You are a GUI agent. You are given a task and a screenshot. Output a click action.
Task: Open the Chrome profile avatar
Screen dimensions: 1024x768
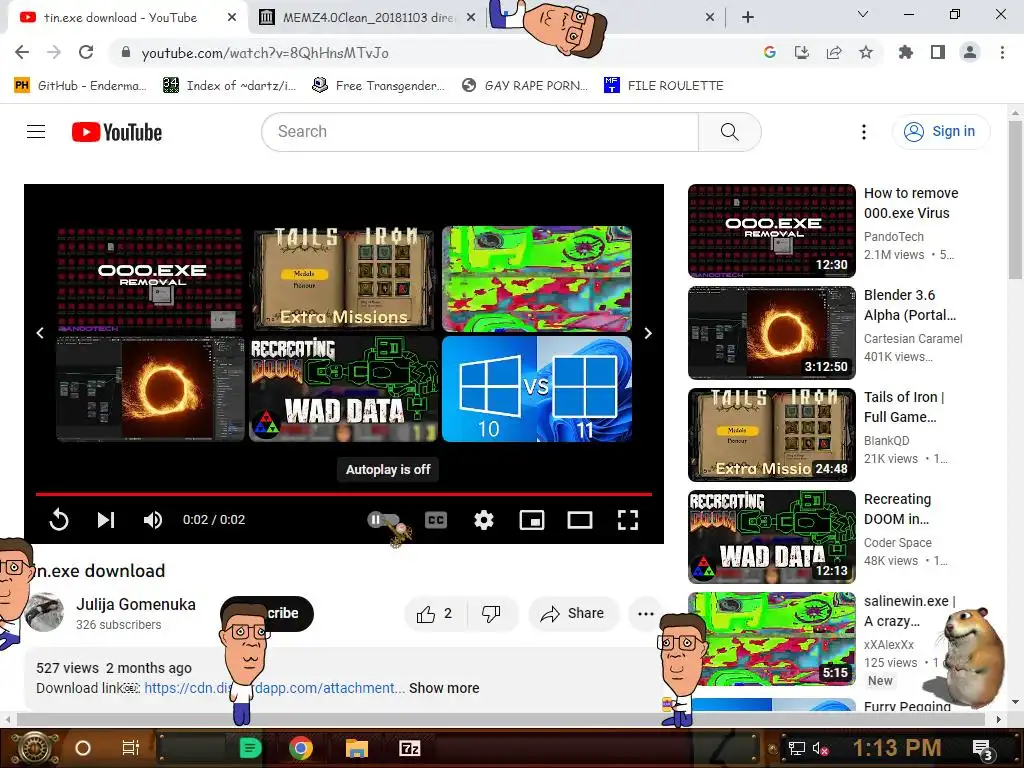click(x=970, y=52)
